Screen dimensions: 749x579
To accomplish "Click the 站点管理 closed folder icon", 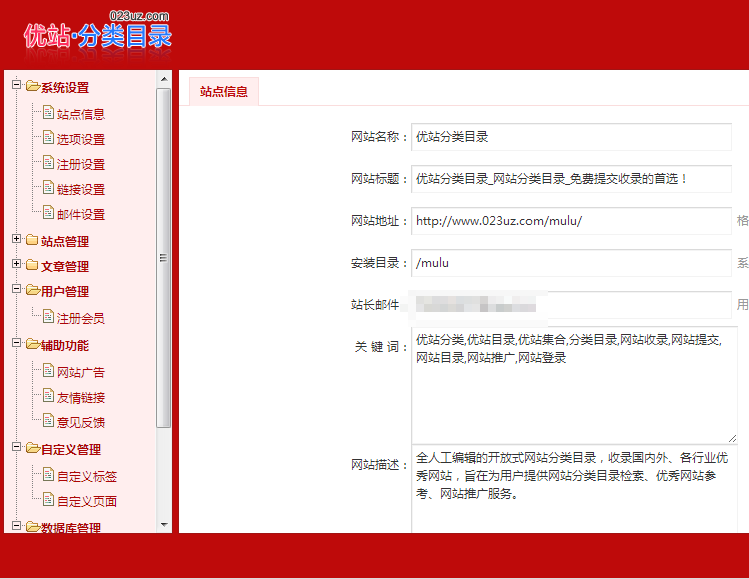I will [x=32, y=240].
